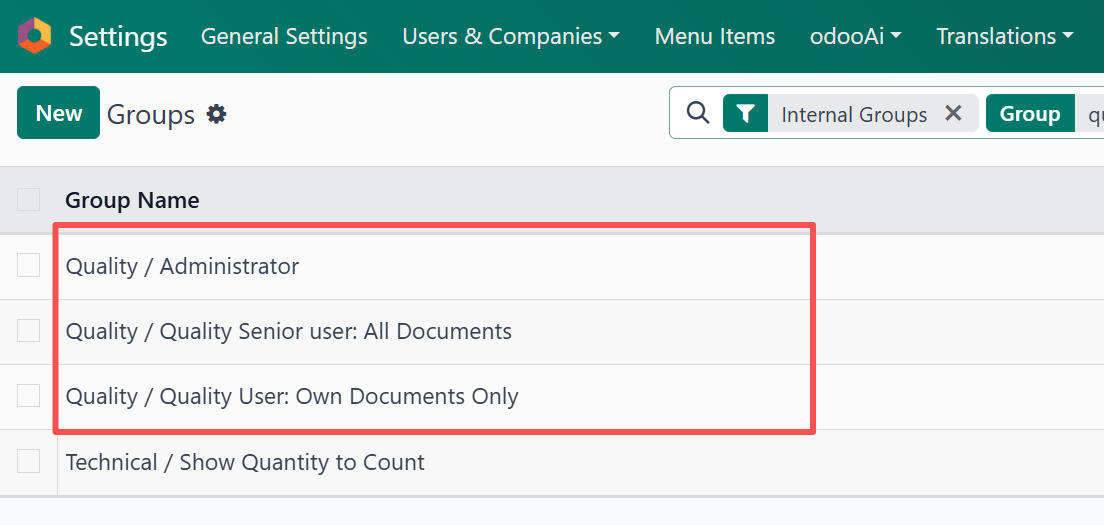Expand the Translations dropdown menu

click(1004, 37)
